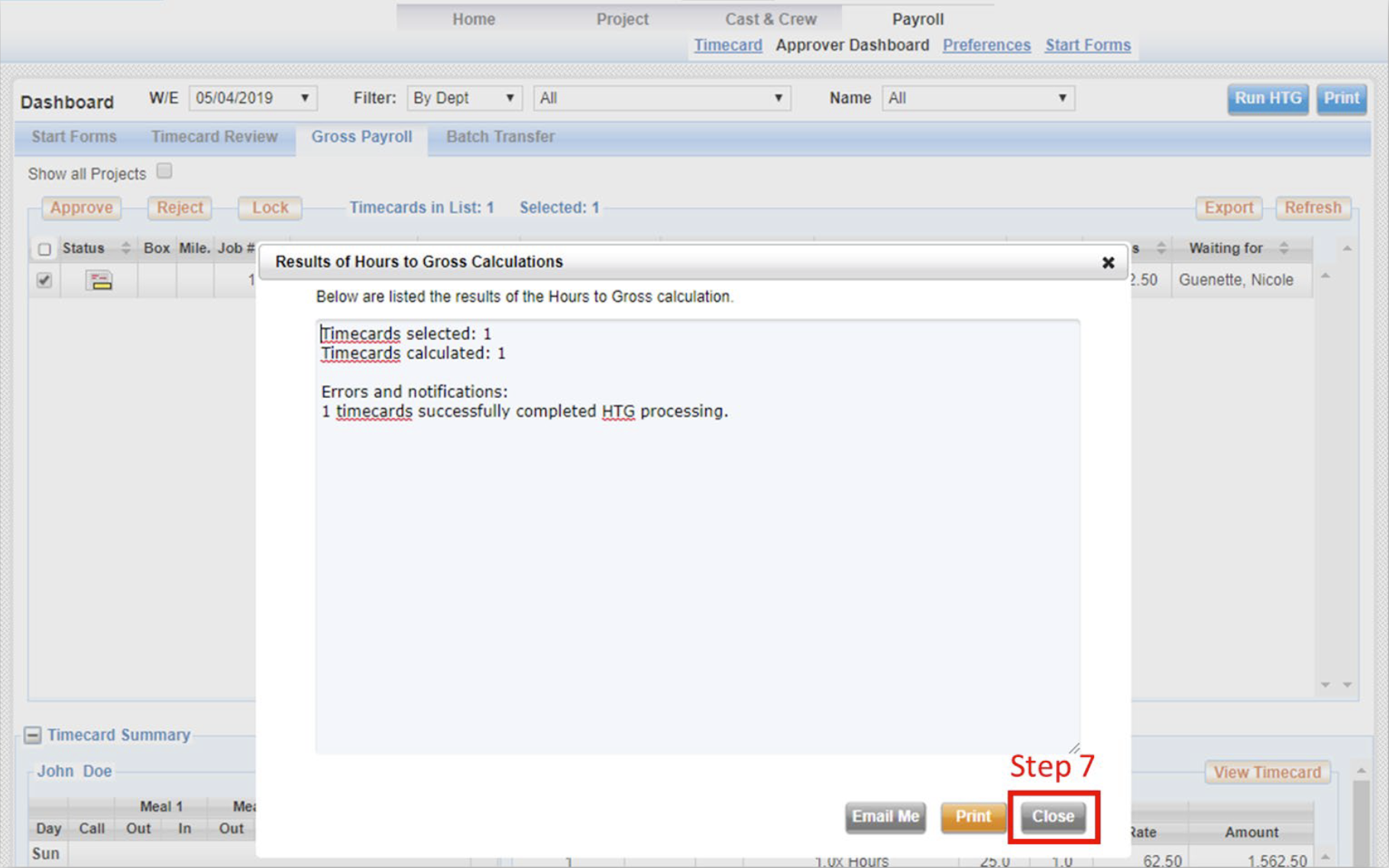
Task: Click the Timecards in List: 1 label
Action: click(x=422, y=208)
